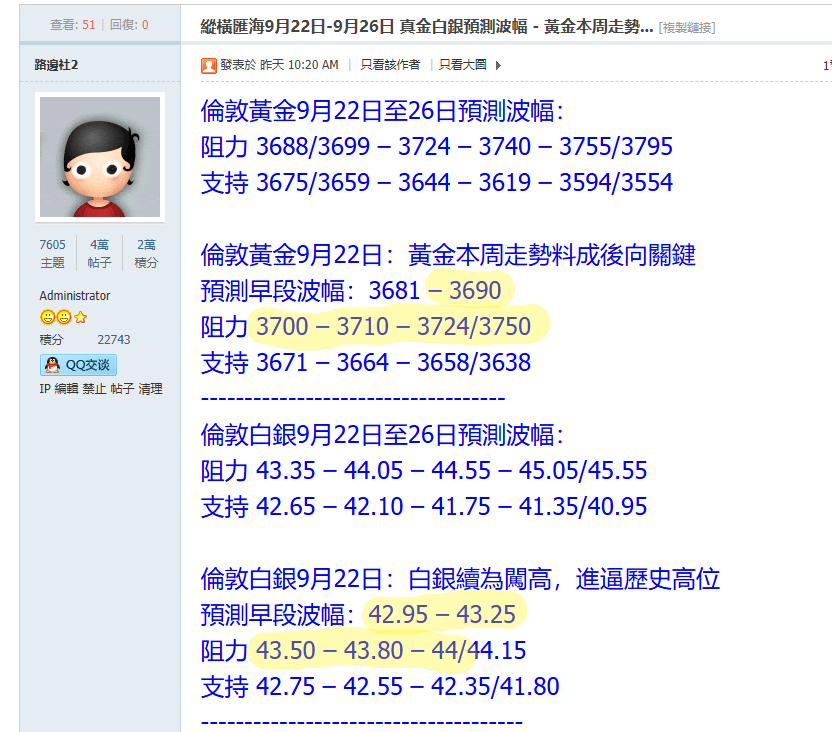
Task: Open the 只看大圖 arrow dropdown
Action: [498, 65]
